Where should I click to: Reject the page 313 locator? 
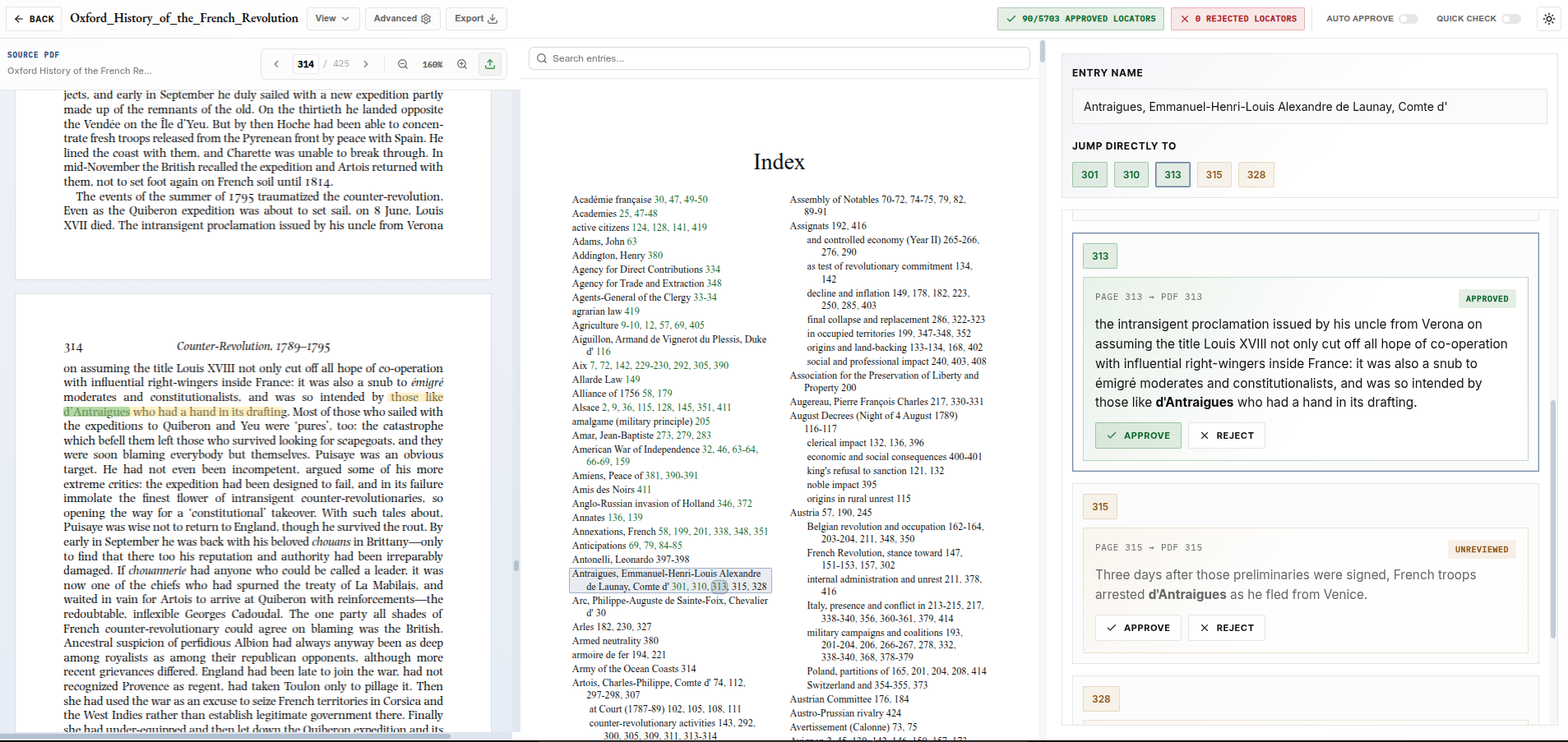pos(1226,436)
